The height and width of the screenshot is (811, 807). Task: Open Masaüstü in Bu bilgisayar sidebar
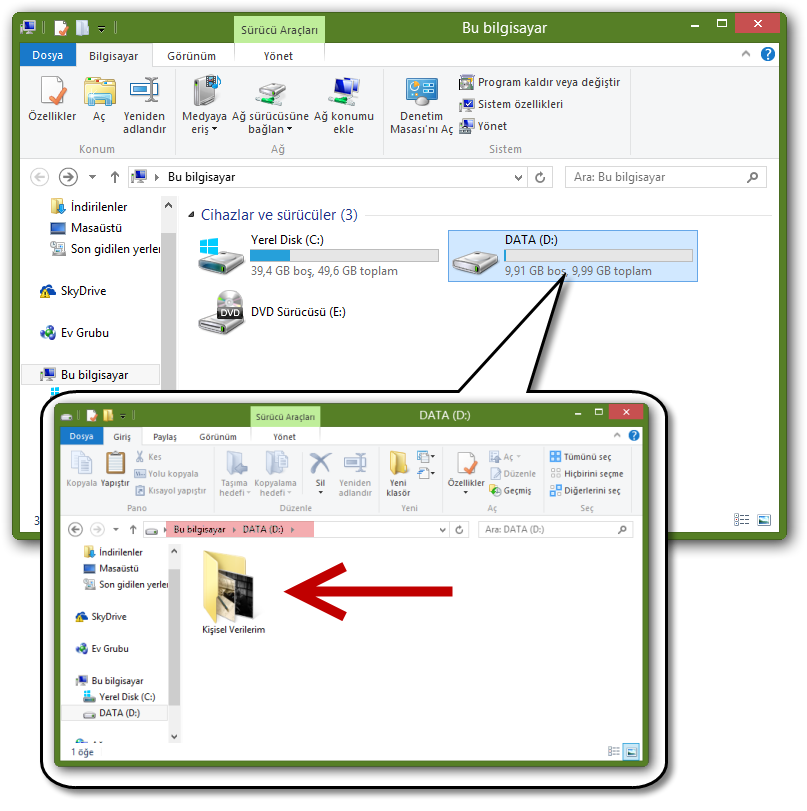point(86,228)
